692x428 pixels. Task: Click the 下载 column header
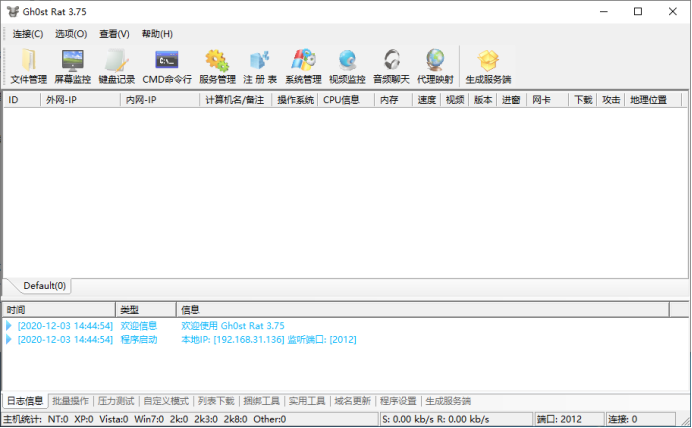coord(583,100)
